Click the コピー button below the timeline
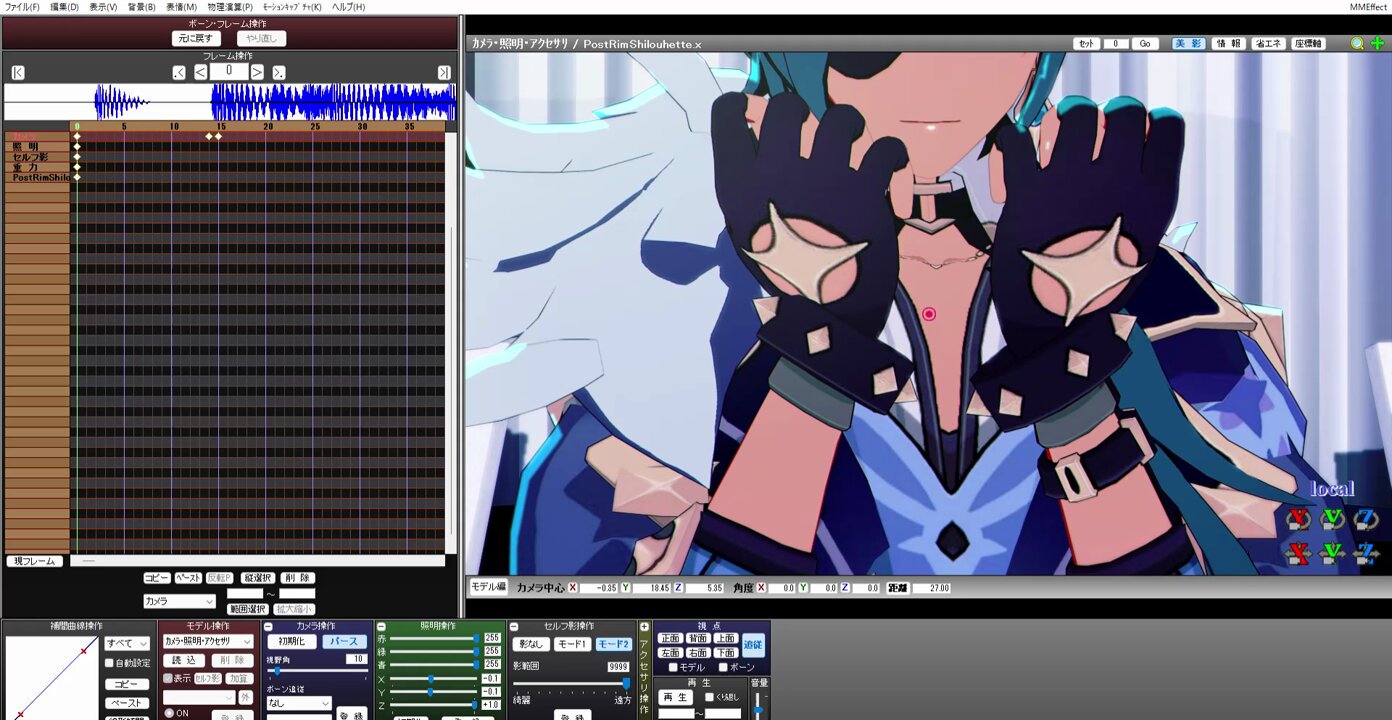 click(x=157, y=578)
